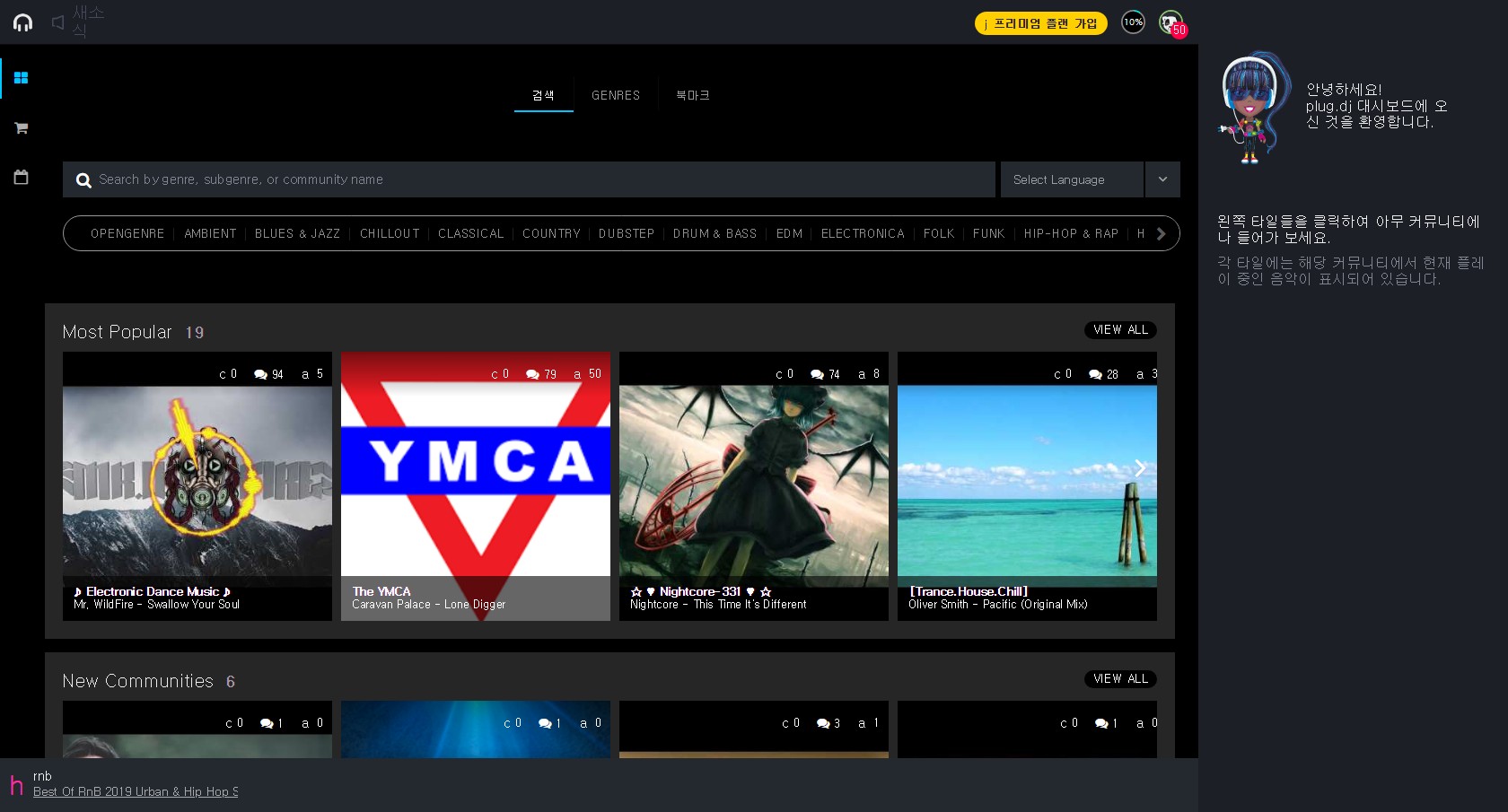Screen dimensions: 1508x812
Task: Click chat icon on Nightcore-331 card
Action: point(817,374)
